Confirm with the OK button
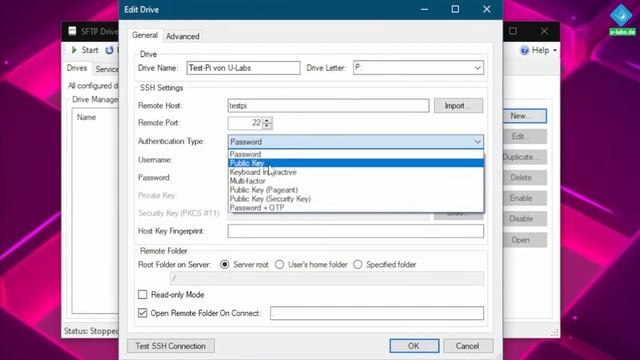640x360 pixels. point(414,346)
